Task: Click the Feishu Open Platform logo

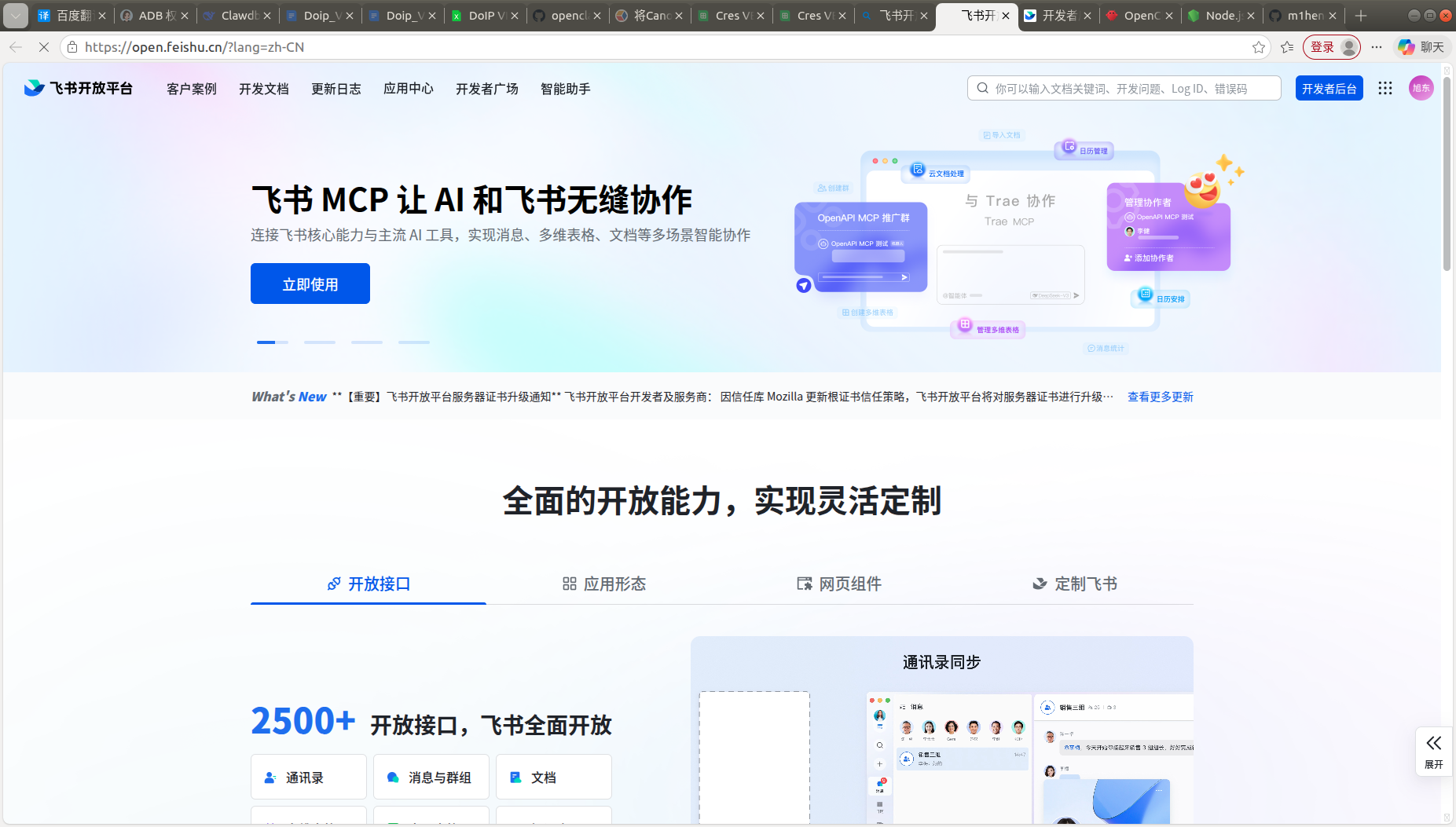Action: 79,88
